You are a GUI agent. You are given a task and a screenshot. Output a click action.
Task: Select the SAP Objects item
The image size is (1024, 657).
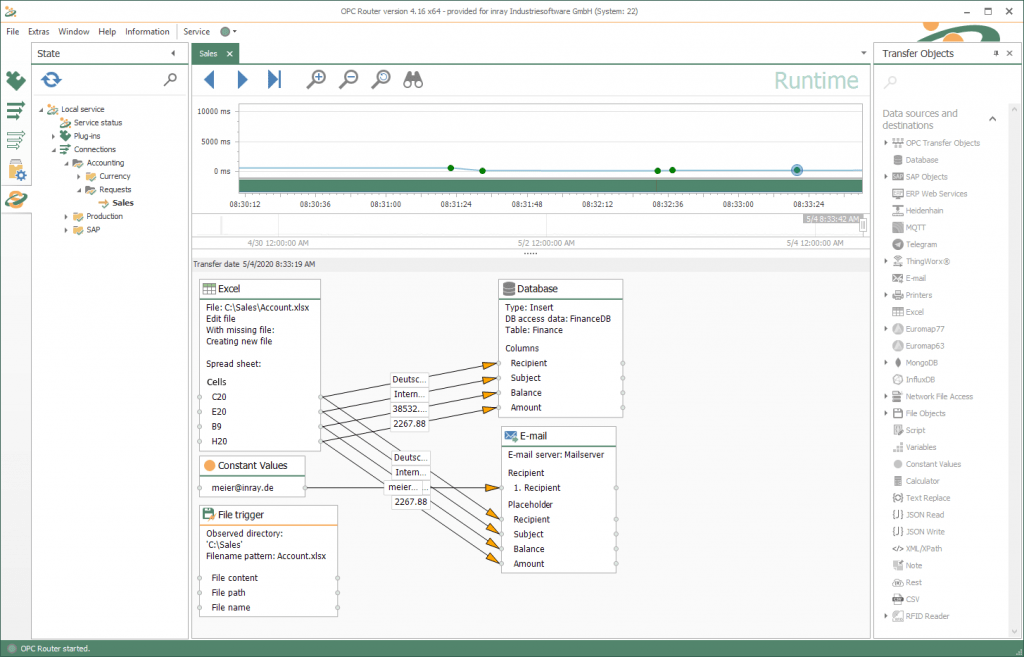(926, 177)
